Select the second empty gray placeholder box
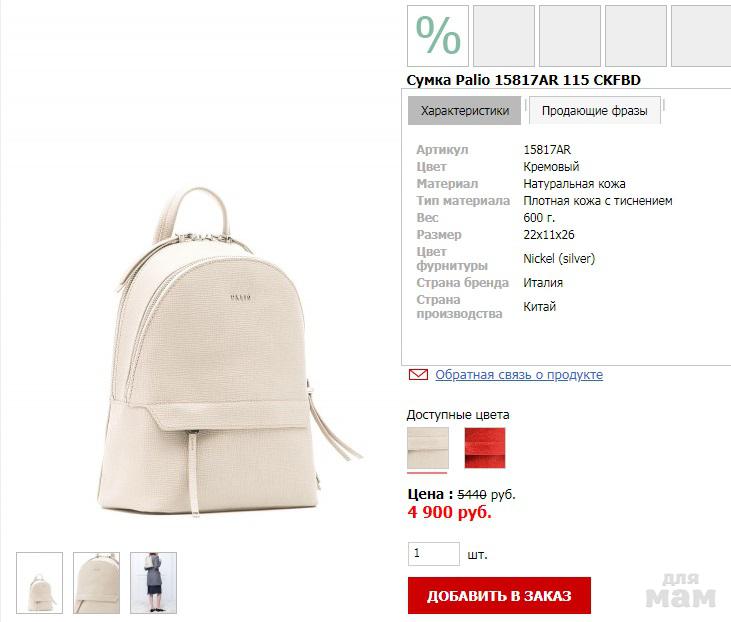731x622 pixels. click(x=570, y=36)
